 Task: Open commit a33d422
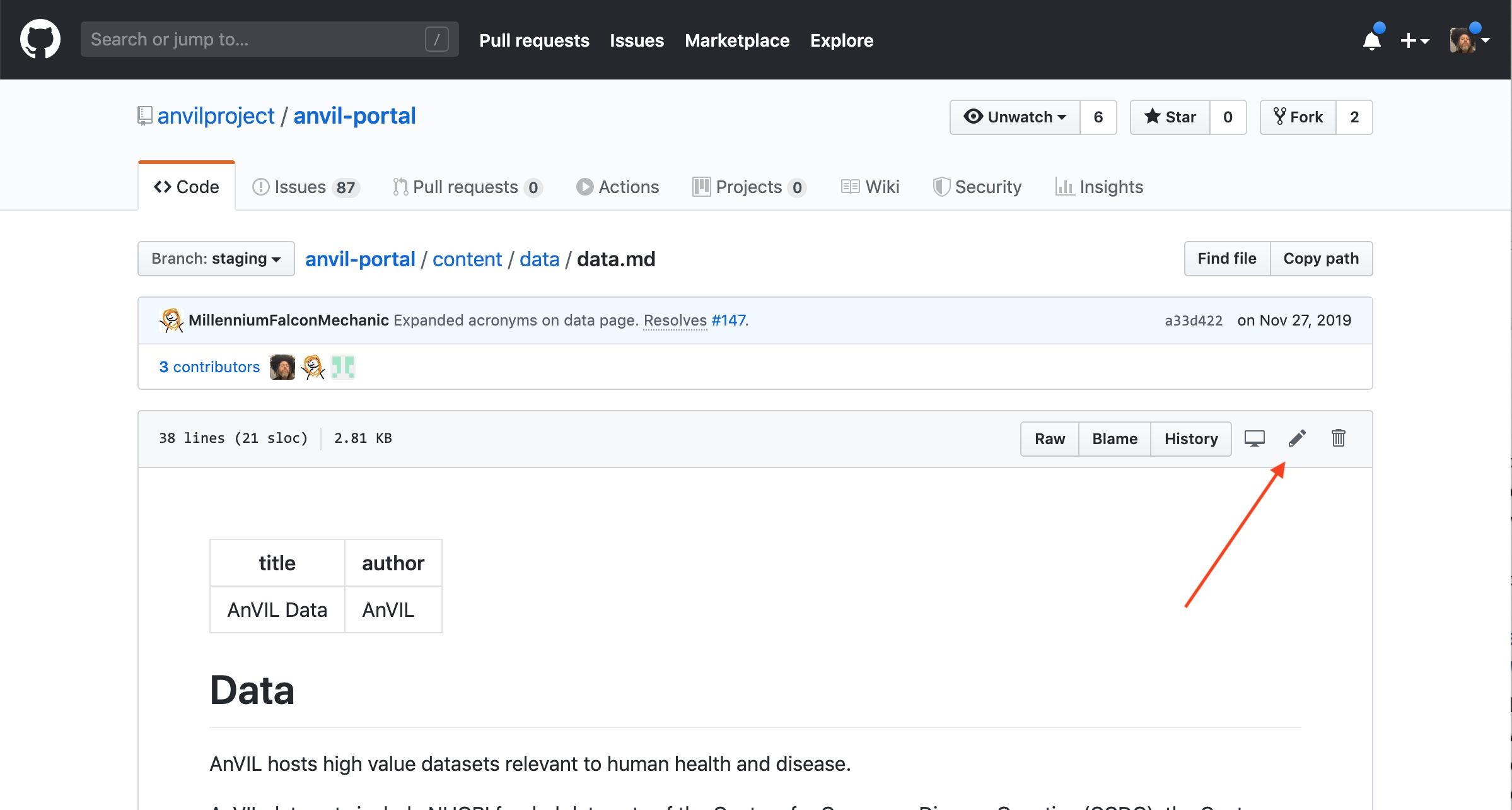(1194, 320)
